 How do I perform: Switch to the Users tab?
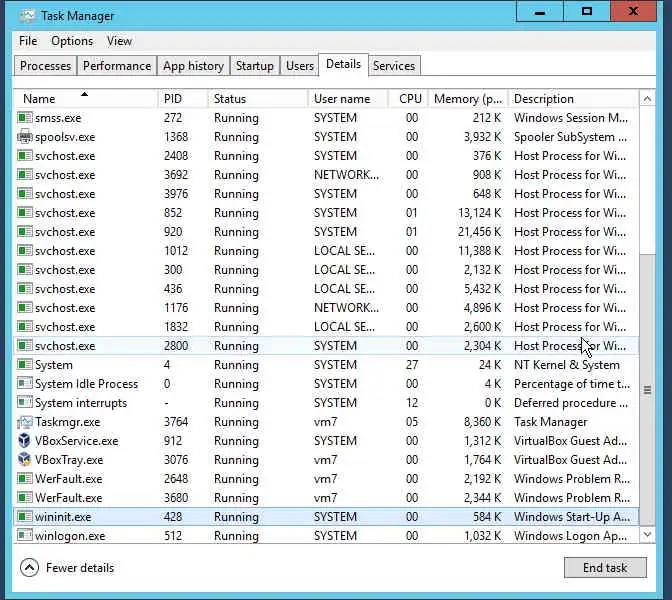tap(300, 66)
